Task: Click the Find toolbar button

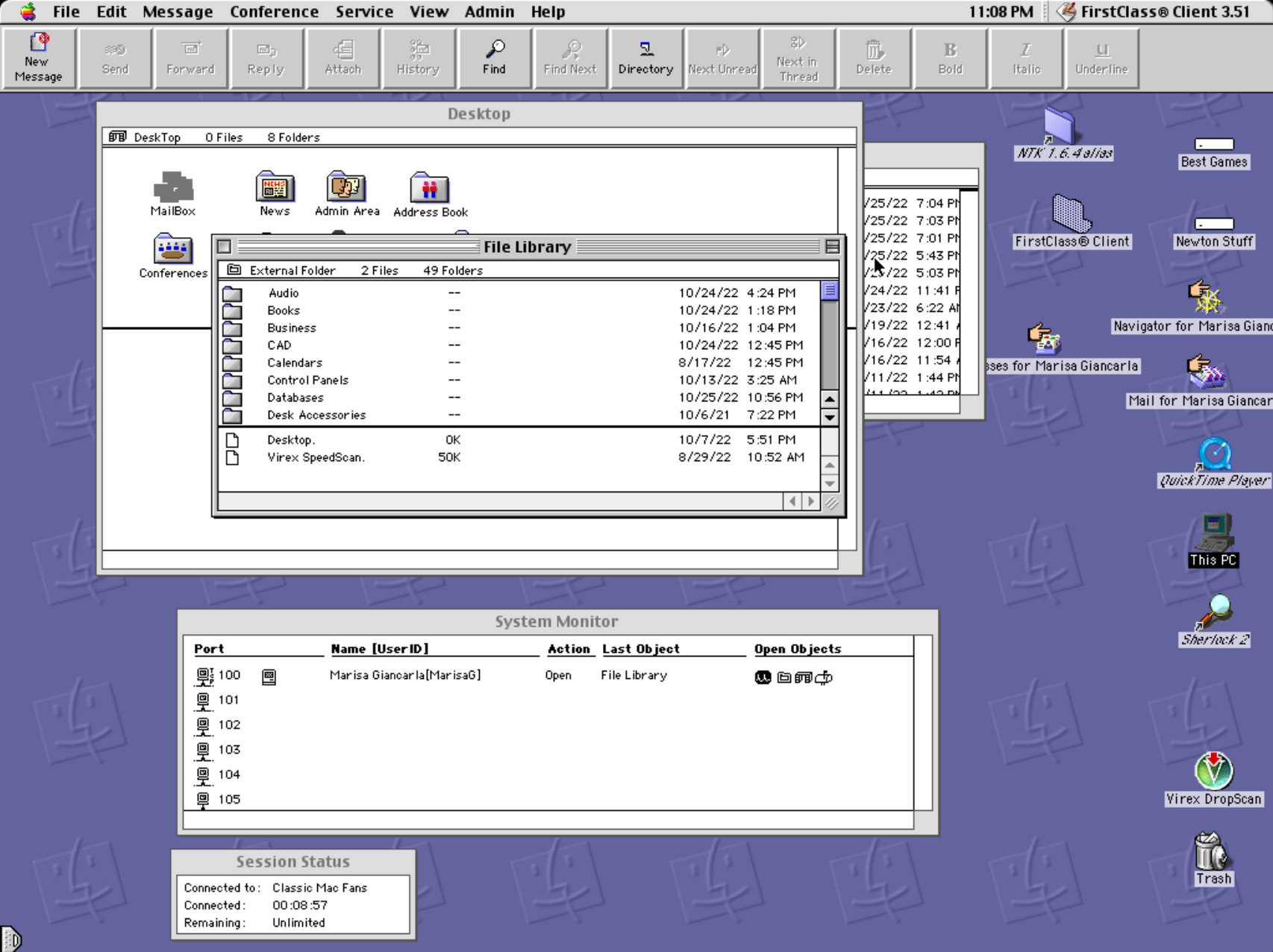Action: (x=494, y=58)
